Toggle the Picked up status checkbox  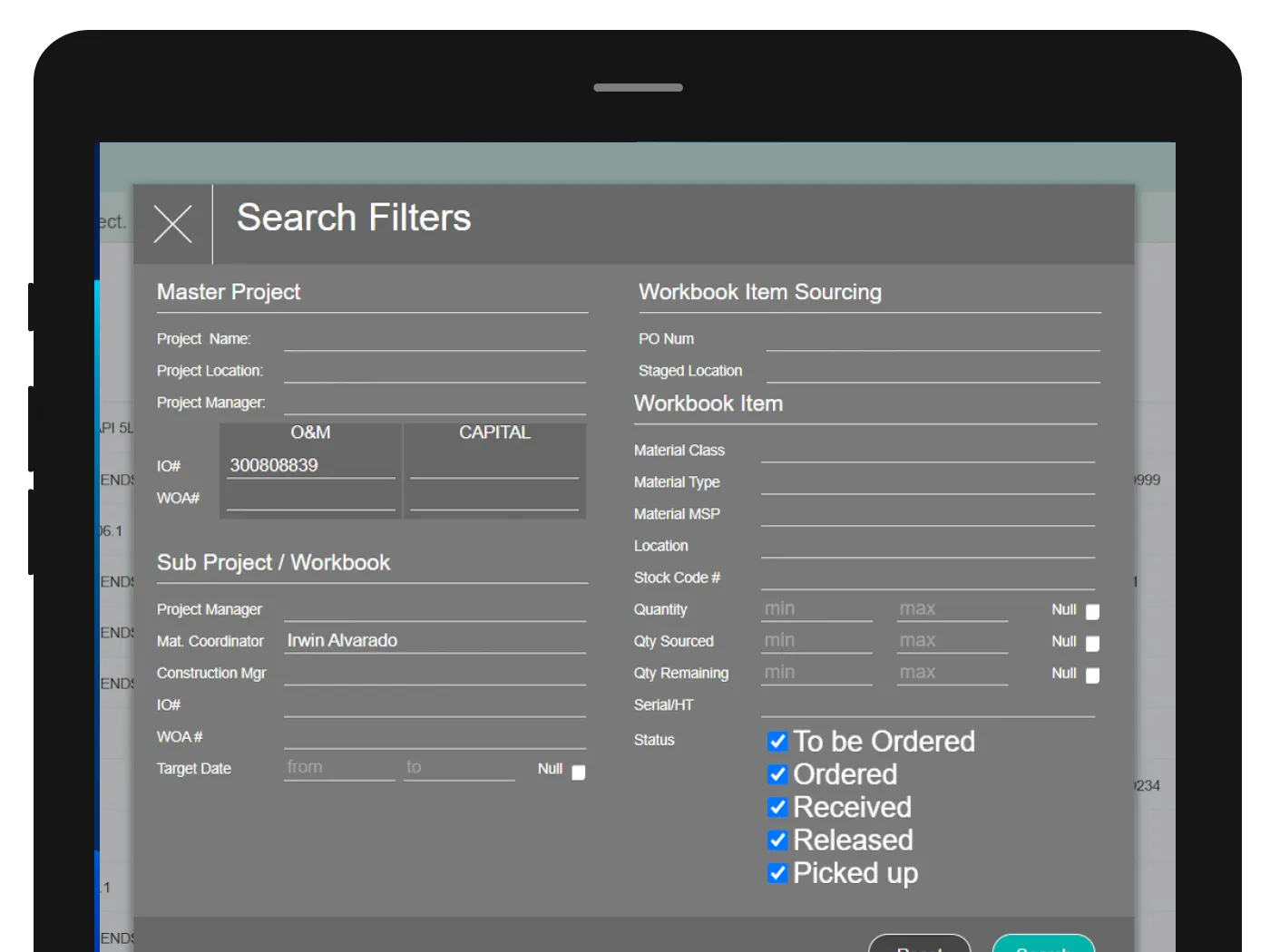tap(777, 873)
